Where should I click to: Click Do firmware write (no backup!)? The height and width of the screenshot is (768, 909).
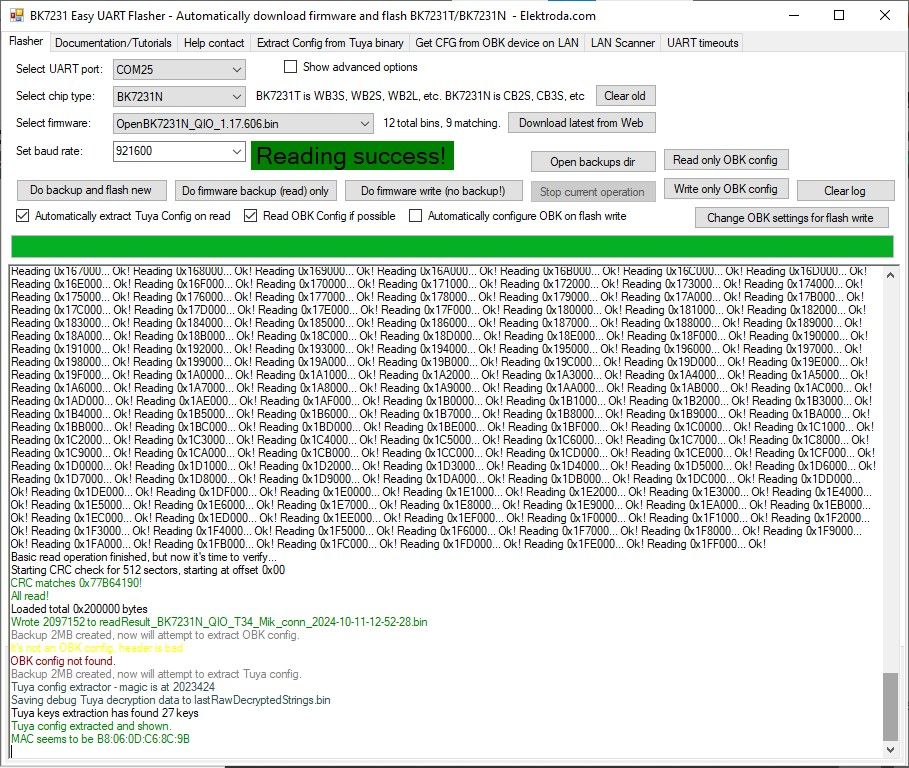tap(433, 191)
